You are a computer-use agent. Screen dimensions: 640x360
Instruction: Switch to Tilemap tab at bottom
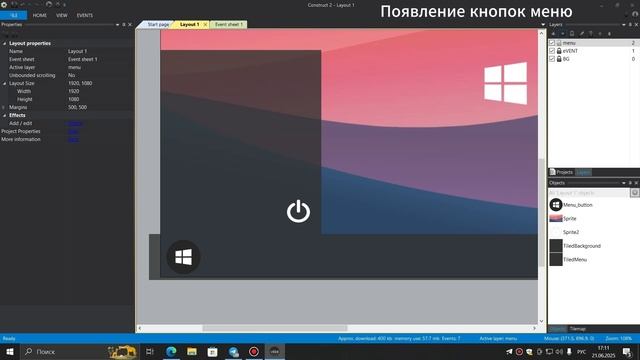click(x=578, y=329)
